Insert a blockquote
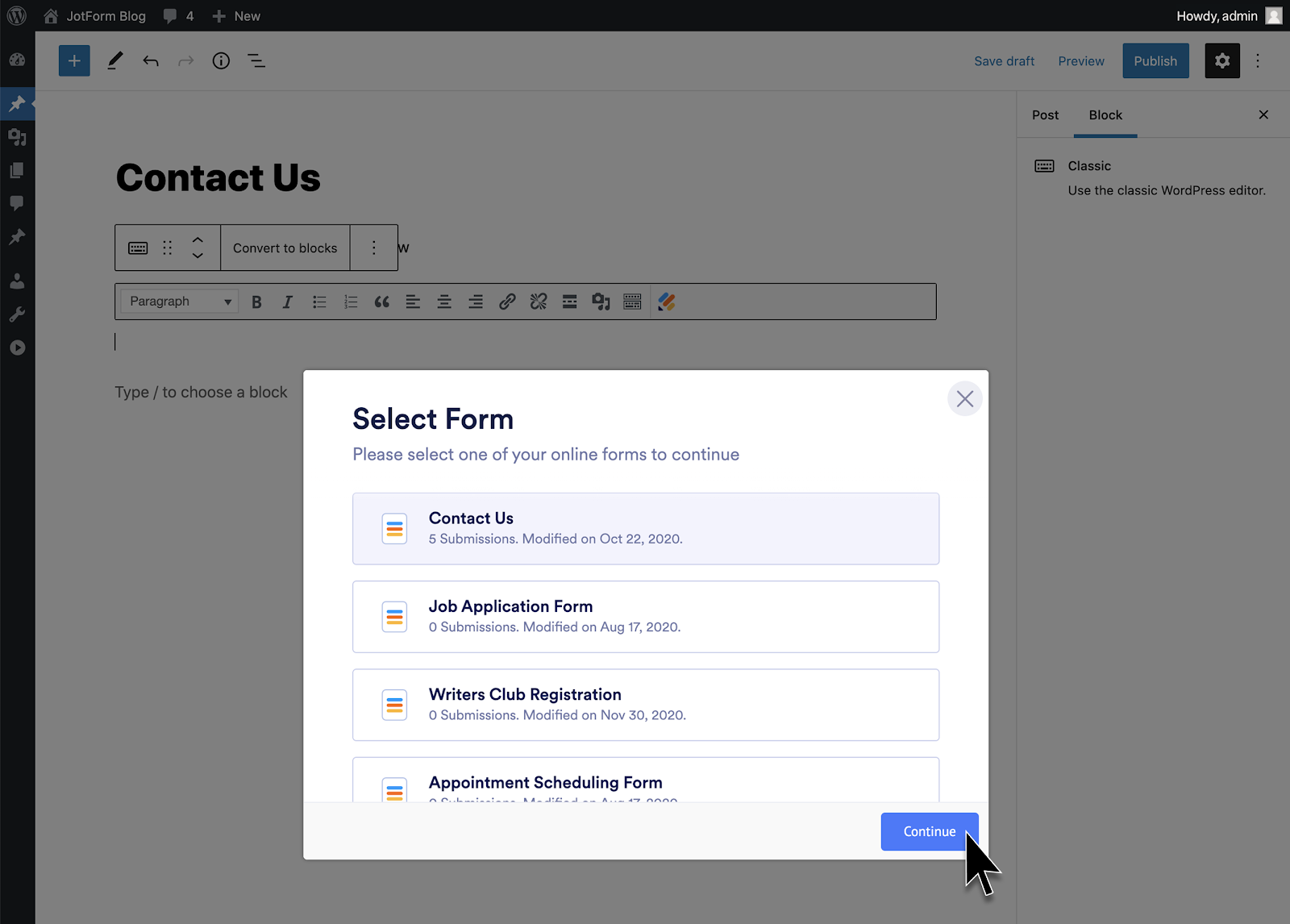Viewport: 1290px width, 924px height. pos(381,302)
